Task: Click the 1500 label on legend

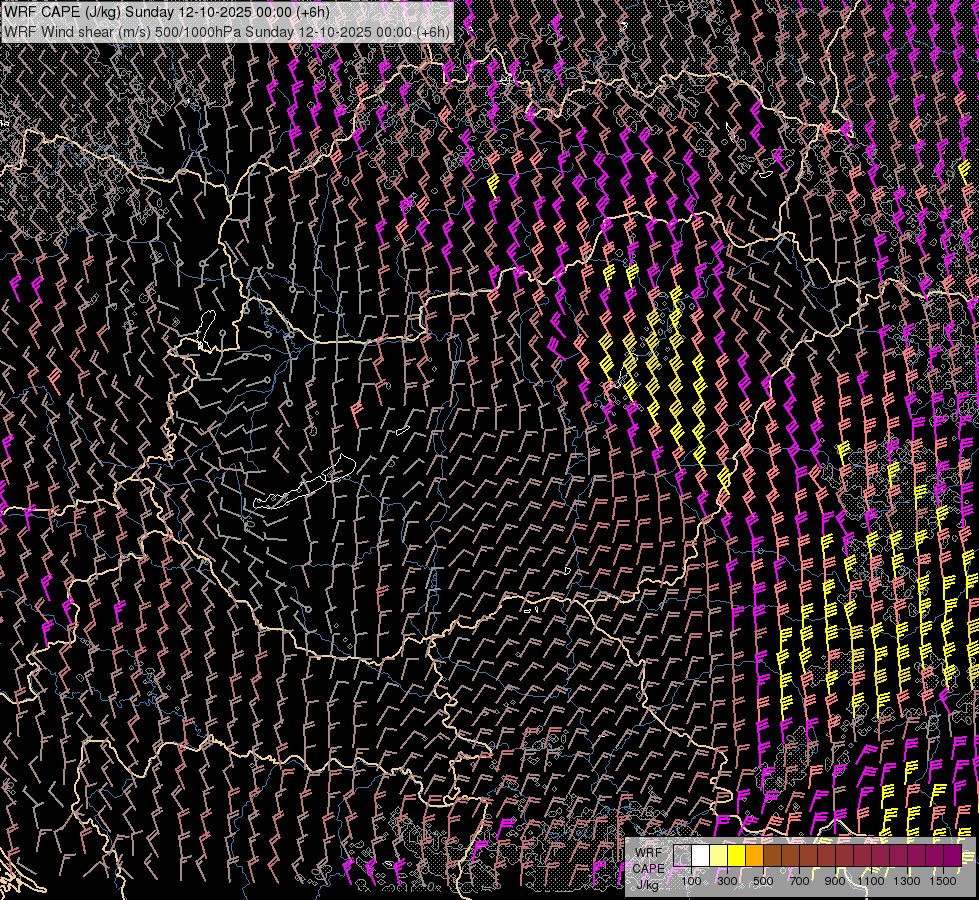Action: [943, 881]
